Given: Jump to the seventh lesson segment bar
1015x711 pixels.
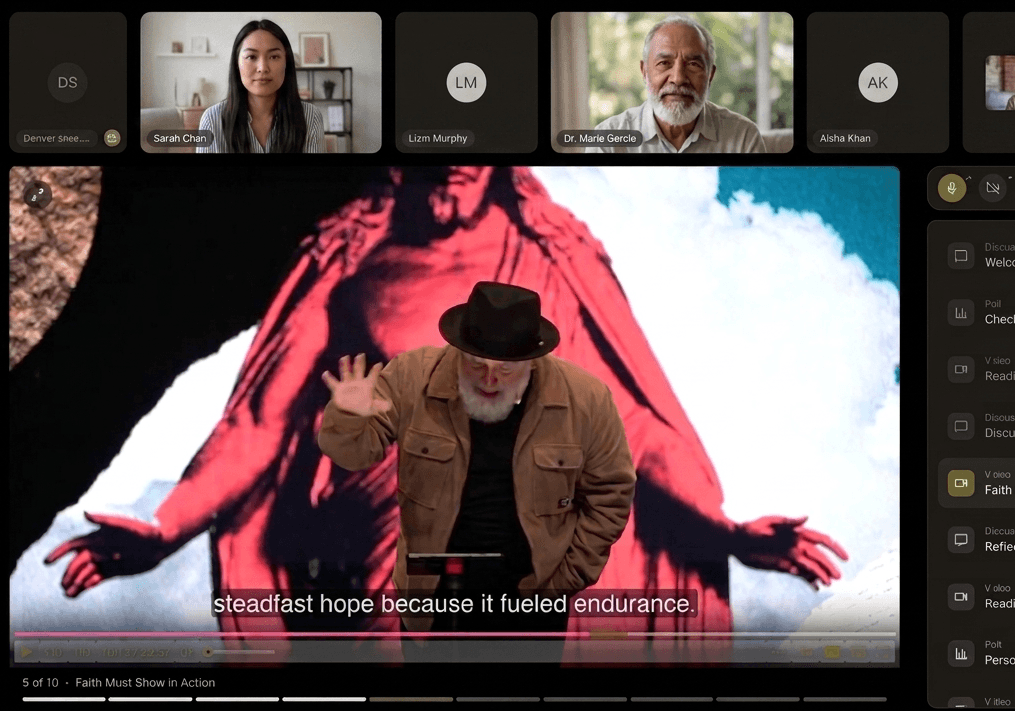Looking at the screenshot, I should (585, 699).
